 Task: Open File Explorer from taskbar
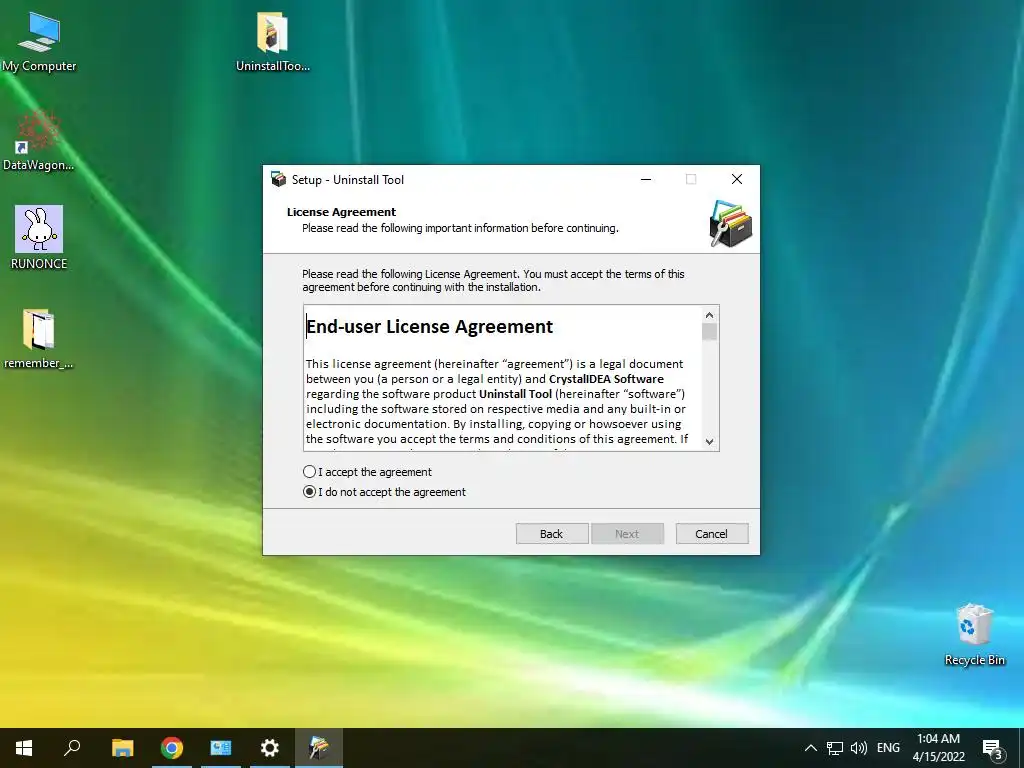pos(122,748)
